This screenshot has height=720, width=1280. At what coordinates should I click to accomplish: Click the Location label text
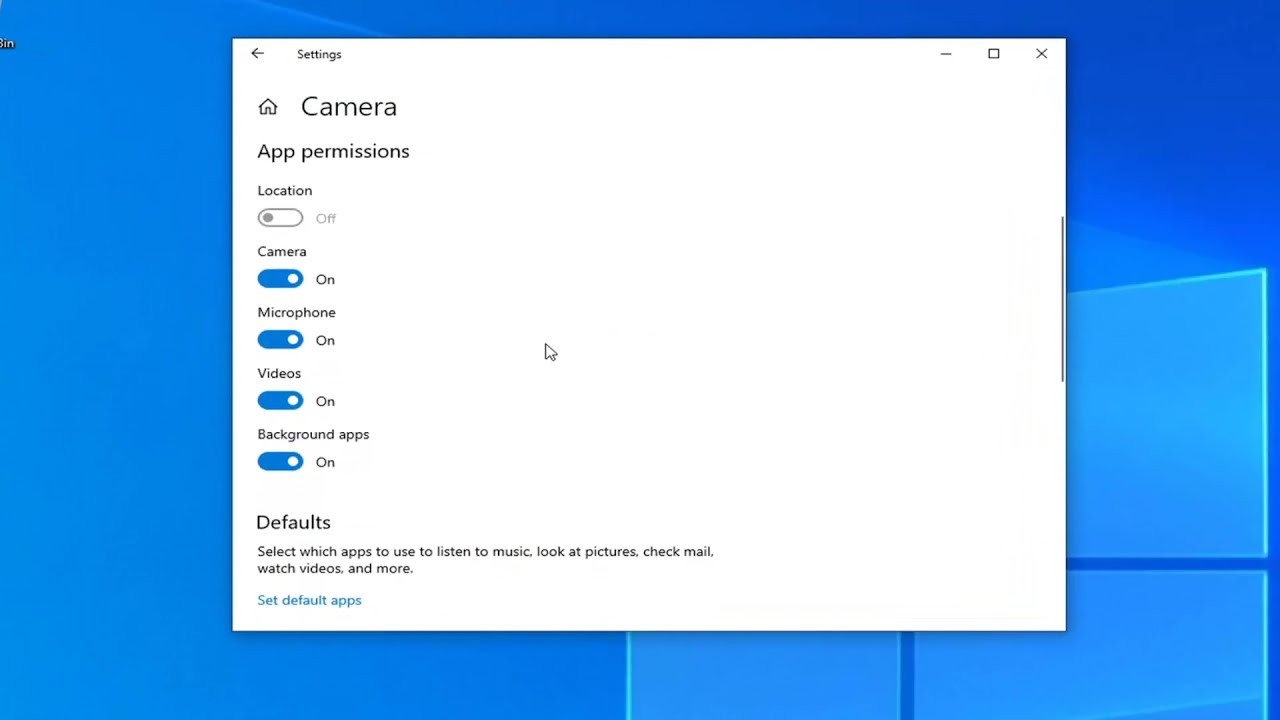[x=284, y=190]
